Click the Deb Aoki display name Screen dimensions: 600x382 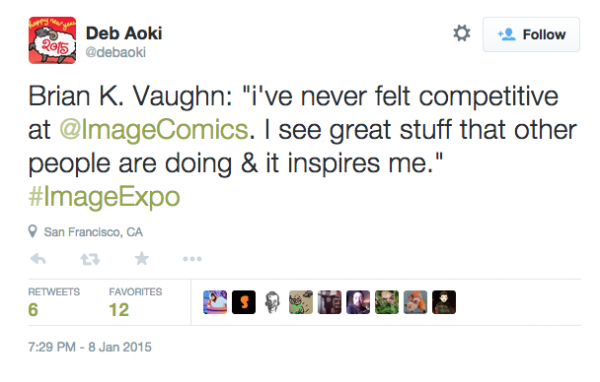pyautogui.click(x=124, y=33)
